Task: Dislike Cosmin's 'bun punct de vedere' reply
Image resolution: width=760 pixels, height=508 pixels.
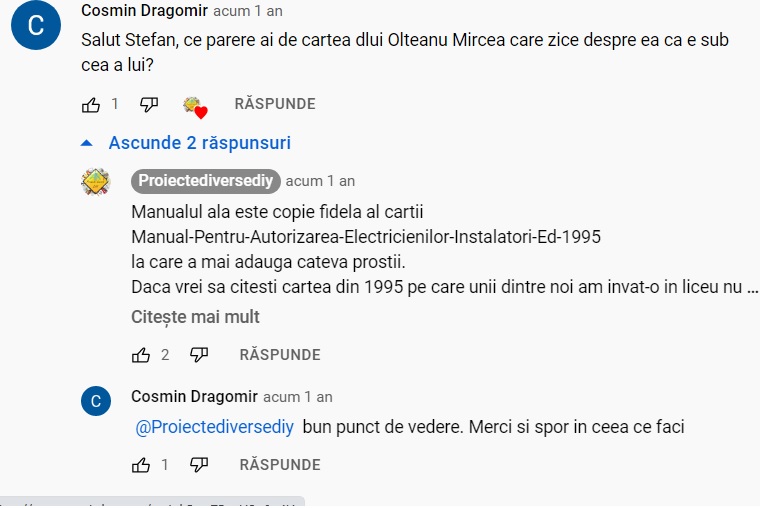Action: (x=199, y=465)
